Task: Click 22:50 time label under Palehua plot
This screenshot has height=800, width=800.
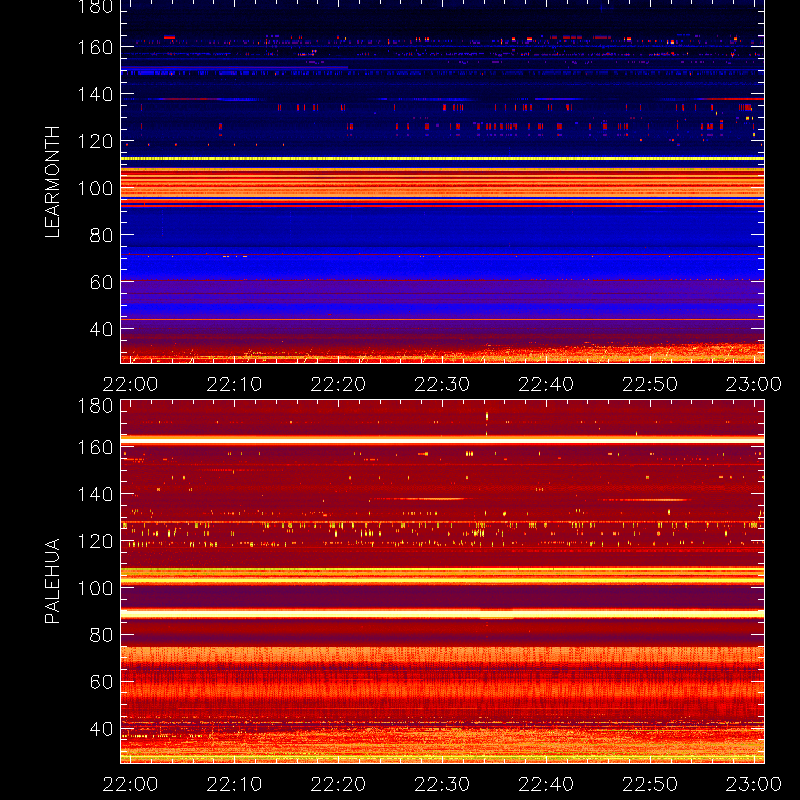Action: pos(650,784)
